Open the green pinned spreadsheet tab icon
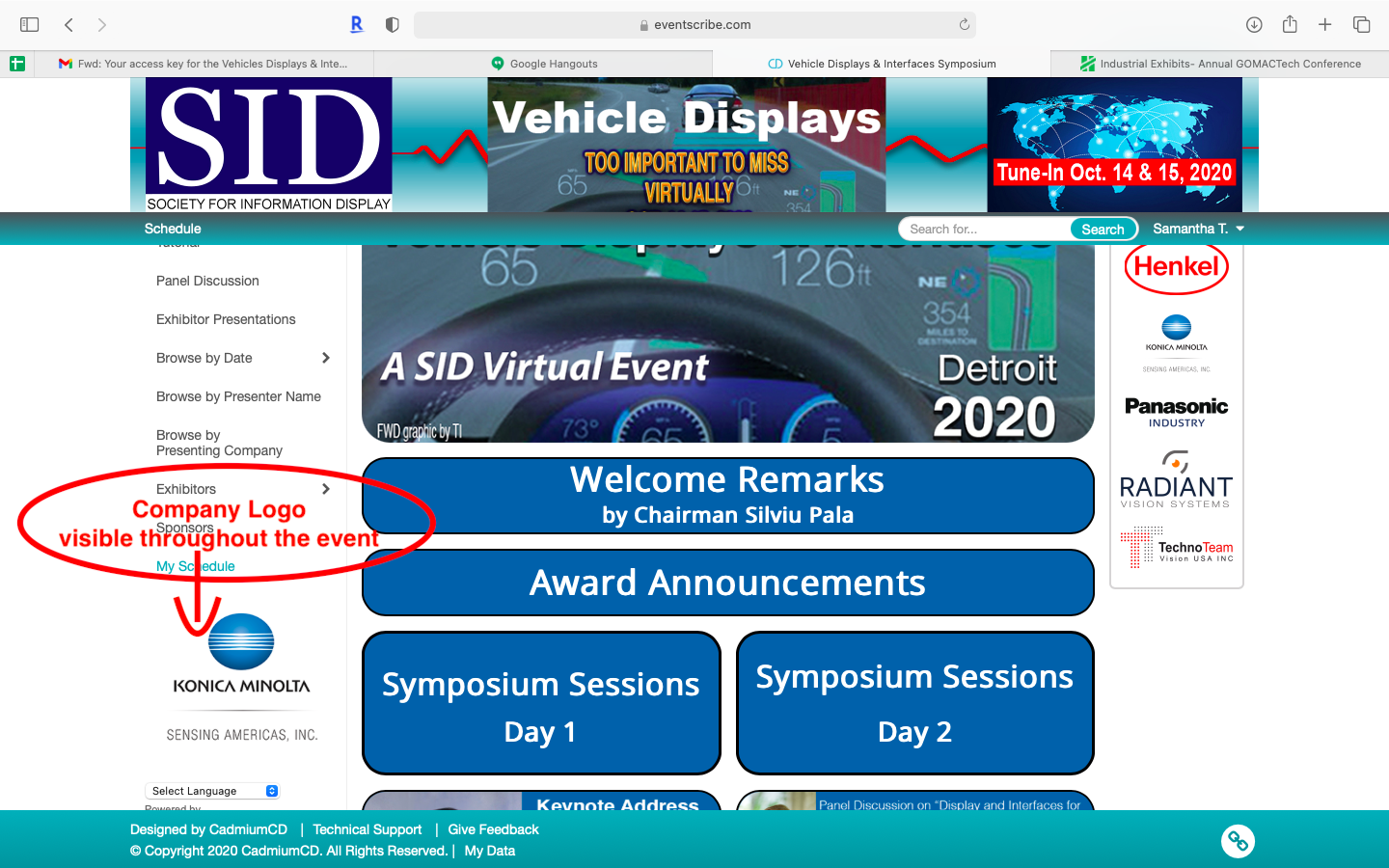Image resolution: width=1389 pixels, height=868 pixels. coord(16,64)
